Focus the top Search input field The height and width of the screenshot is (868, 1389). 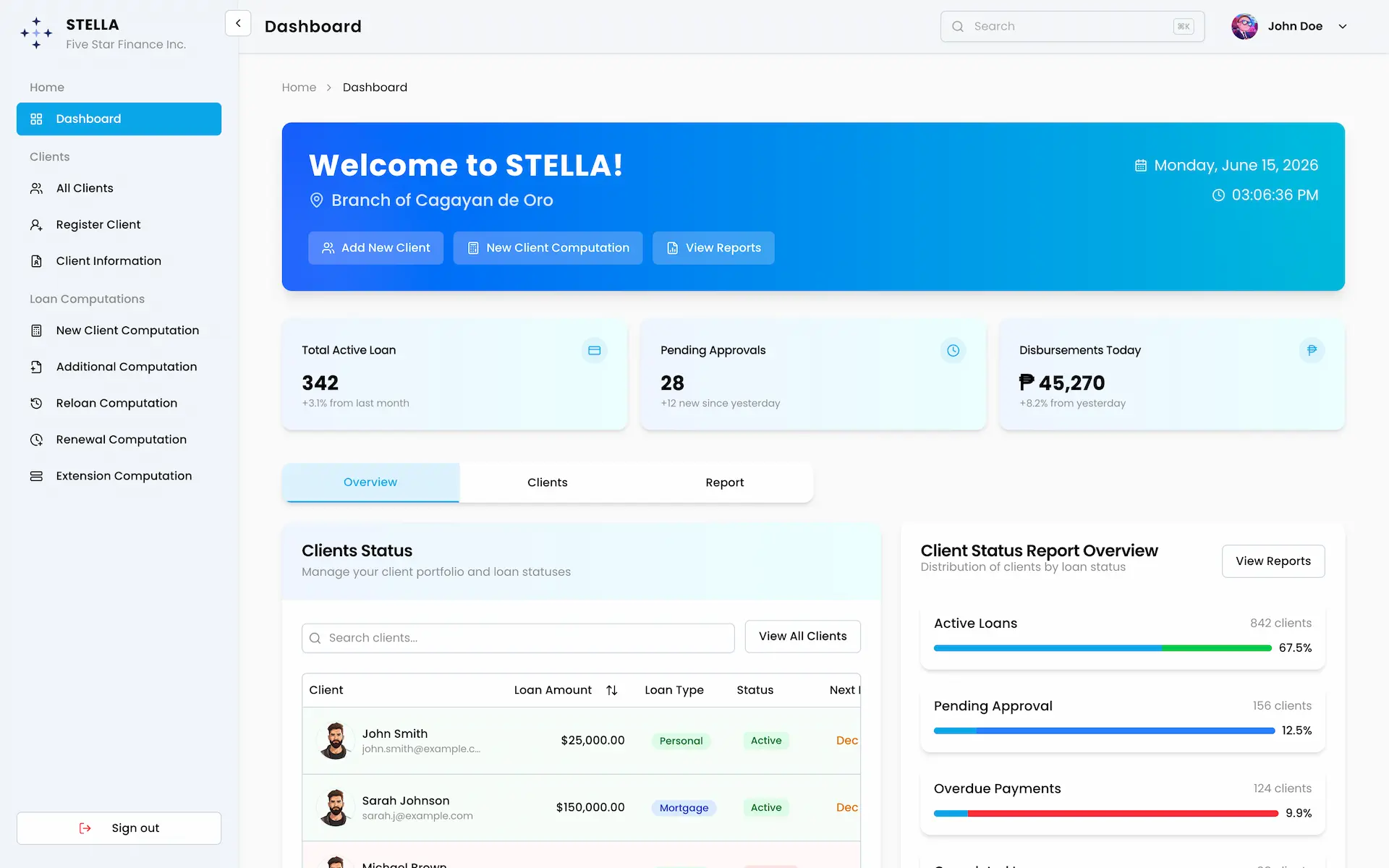point(1072,26)
